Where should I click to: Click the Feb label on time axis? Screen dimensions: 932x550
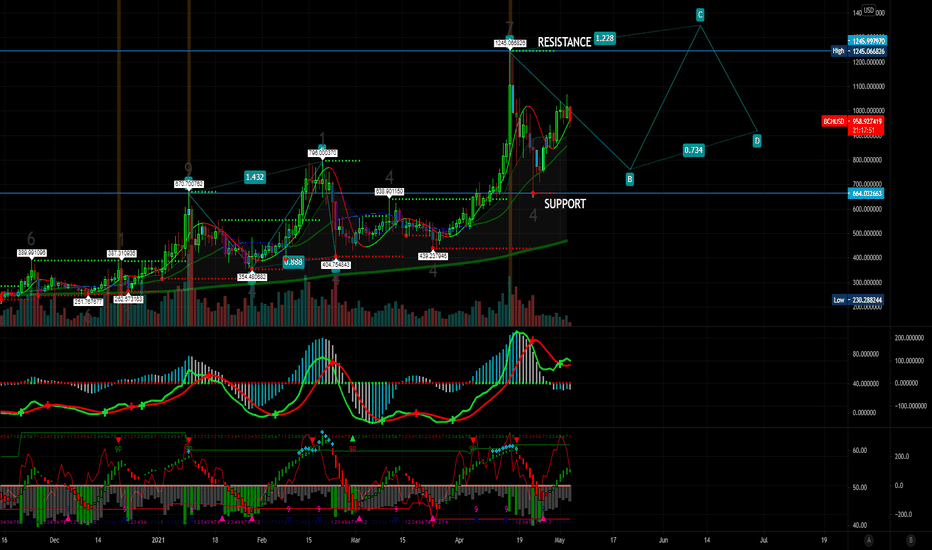[262, 540]
